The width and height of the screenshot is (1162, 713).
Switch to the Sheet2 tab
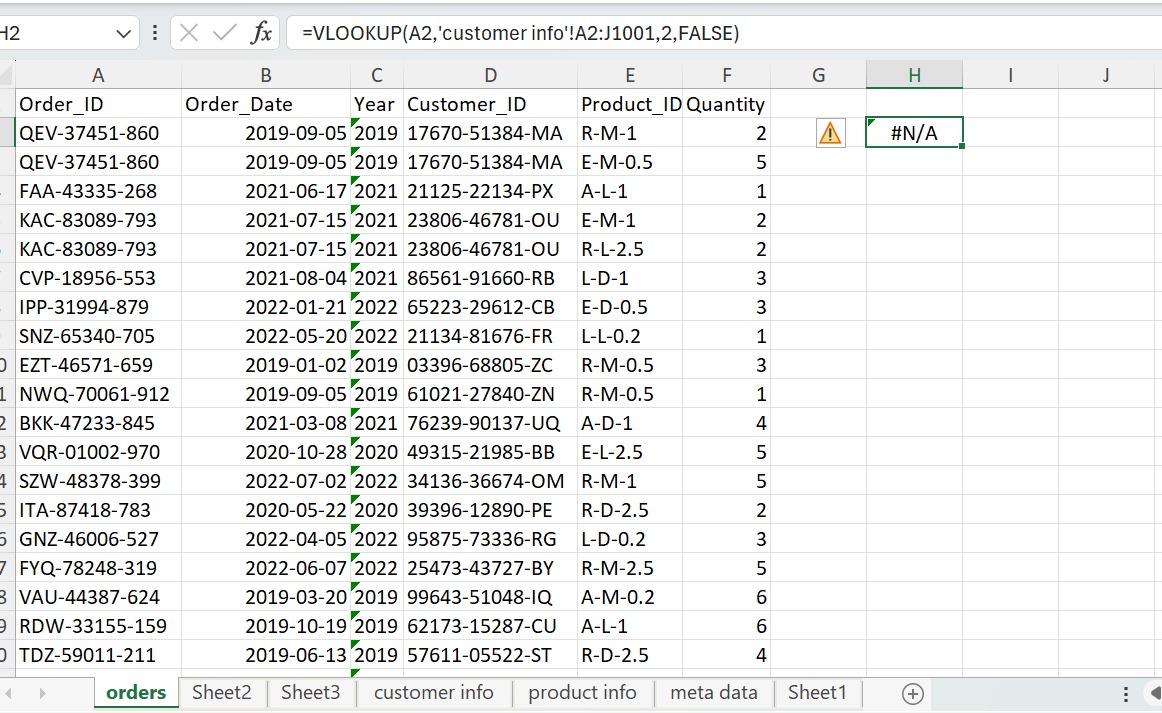click(222, 692)
